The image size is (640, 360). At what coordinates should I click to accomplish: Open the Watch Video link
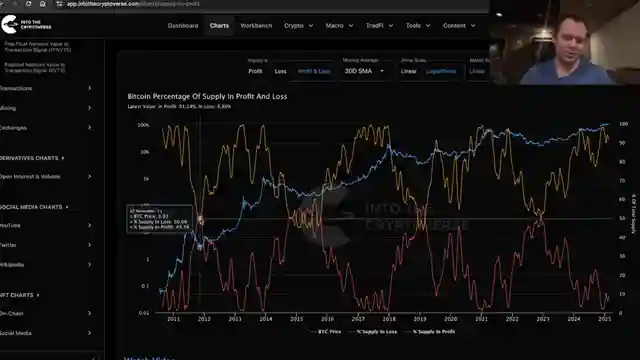(149, 358)
